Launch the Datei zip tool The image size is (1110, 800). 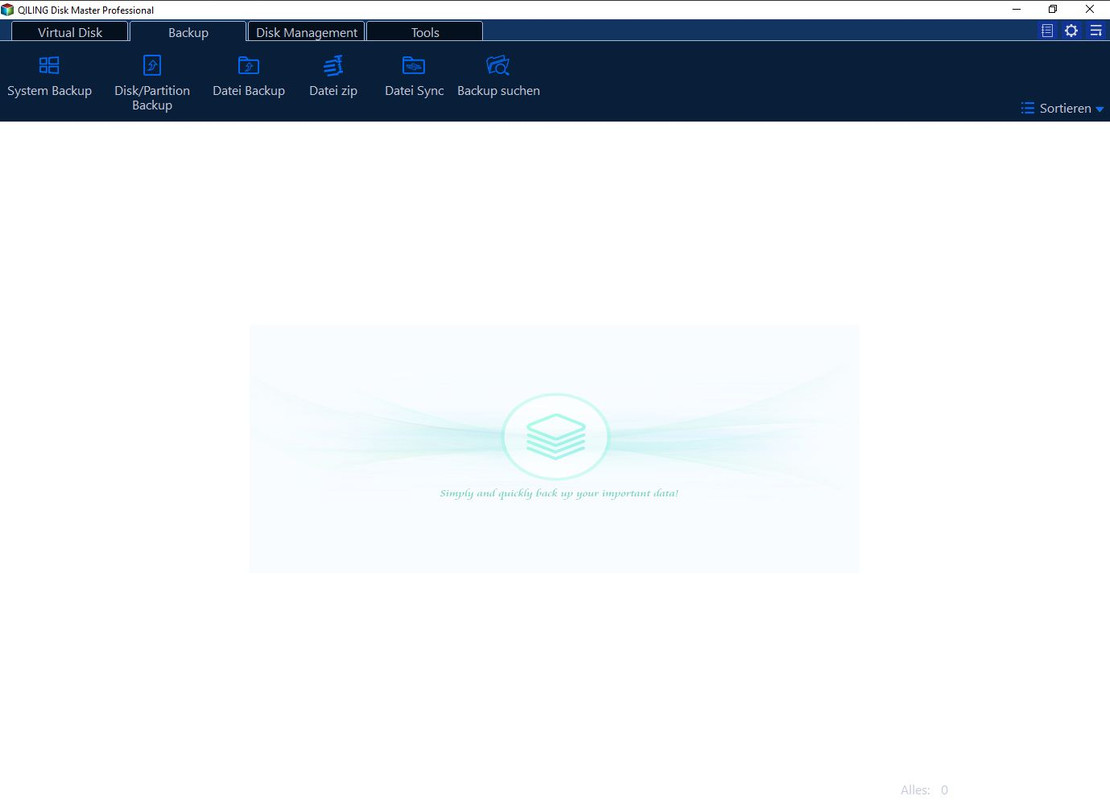tap(333, 76)
